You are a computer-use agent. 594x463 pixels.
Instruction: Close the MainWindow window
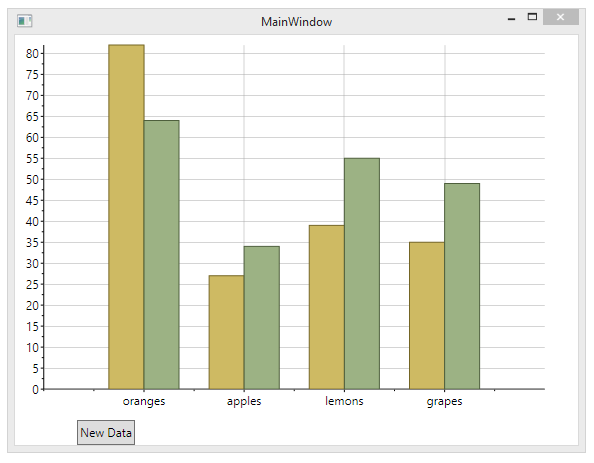(561, 17)
